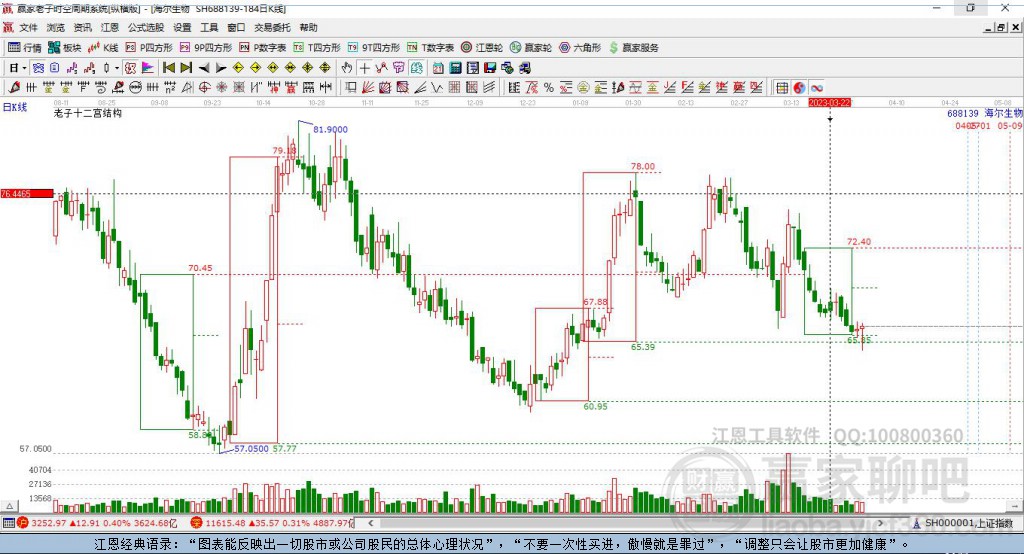Select the protractor angle tool

(x=187, y=88)
